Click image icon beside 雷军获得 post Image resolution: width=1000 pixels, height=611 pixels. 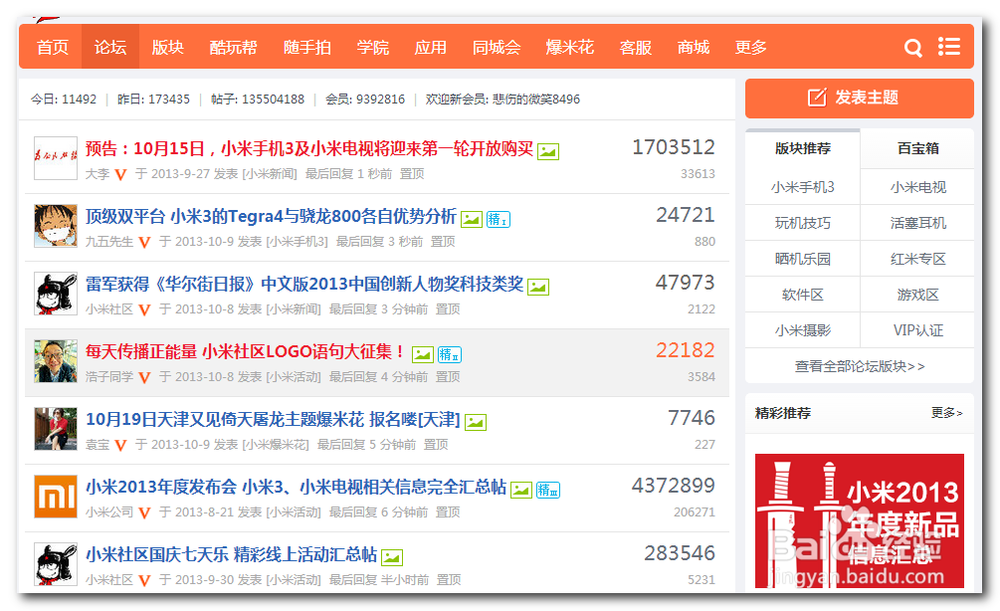[538, 287]
